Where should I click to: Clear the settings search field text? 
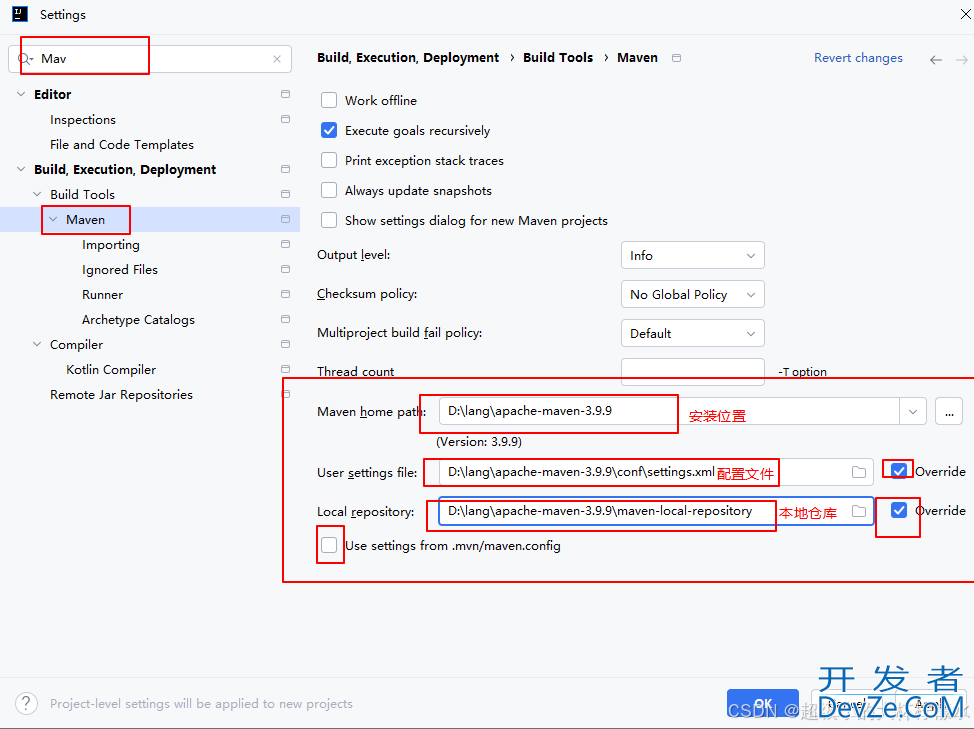coord(277,59)
